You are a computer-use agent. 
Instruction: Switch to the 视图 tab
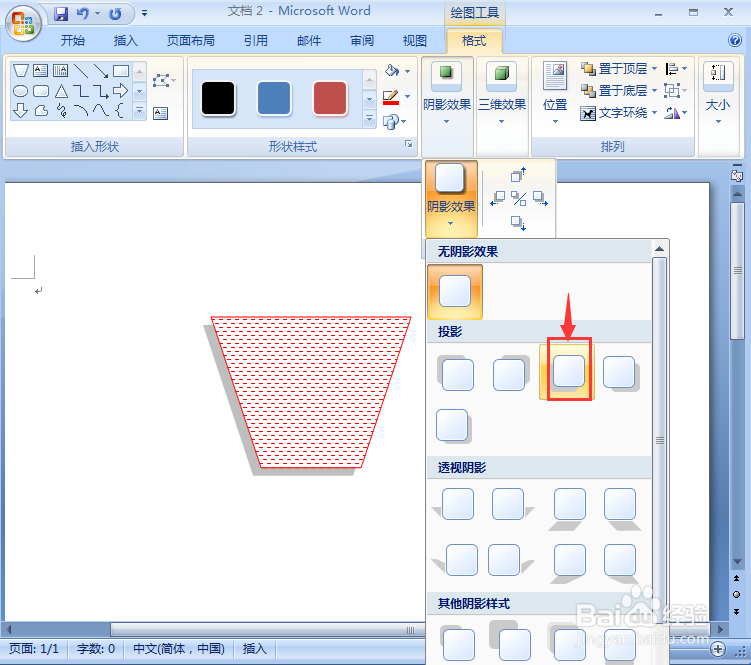415,41
